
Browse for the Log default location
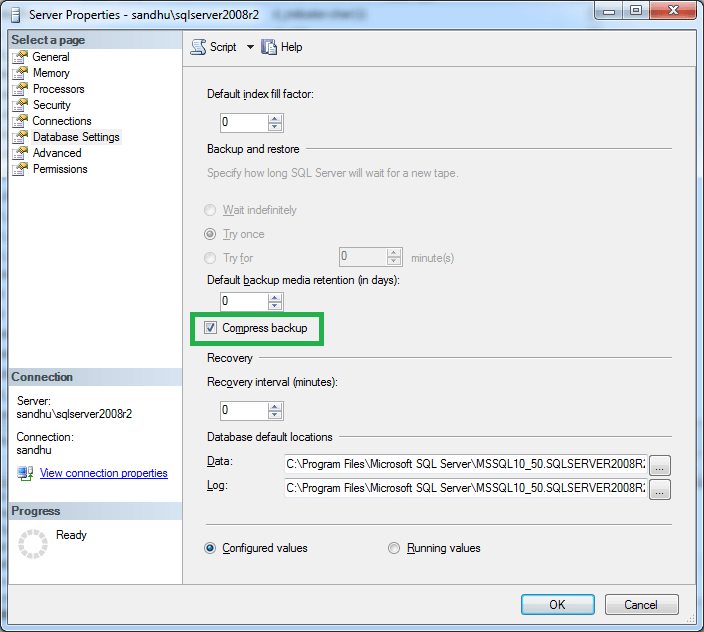tap(660, 489)
